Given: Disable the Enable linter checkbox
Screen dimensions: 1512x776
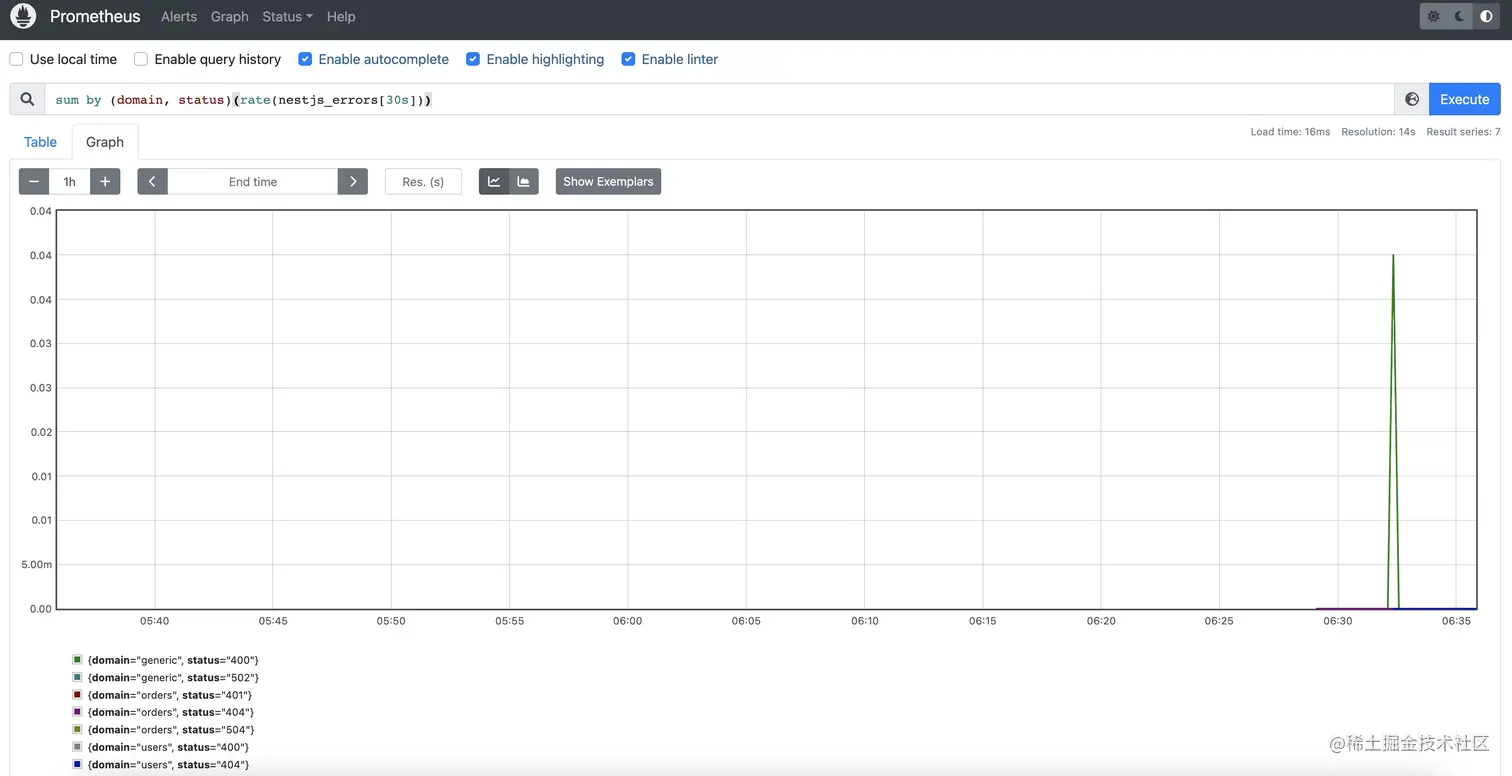Looking at the screenshot, I should [x=628, y=59].
